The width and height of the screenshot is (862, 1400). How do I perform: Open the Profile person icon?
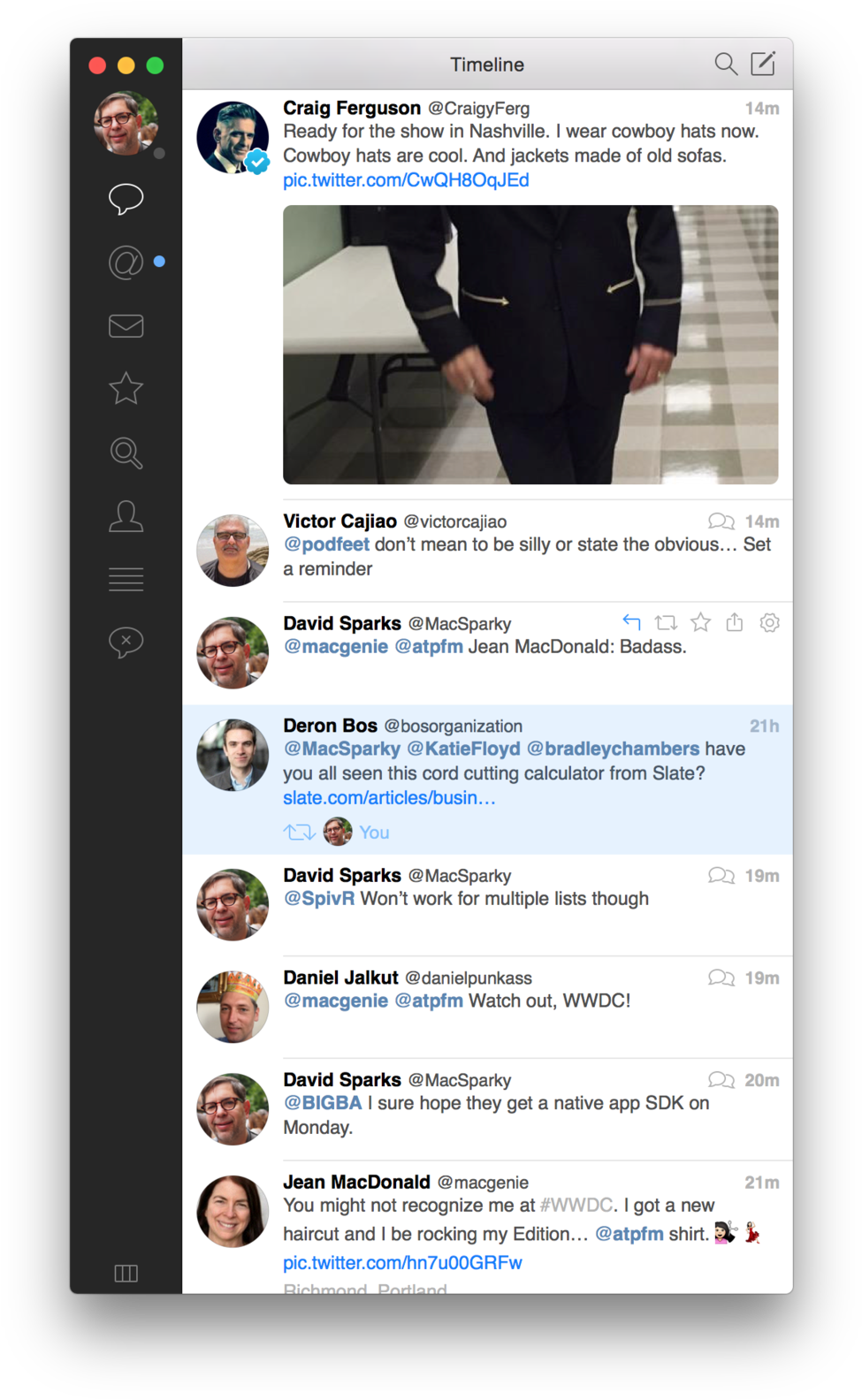click(126, 516)
